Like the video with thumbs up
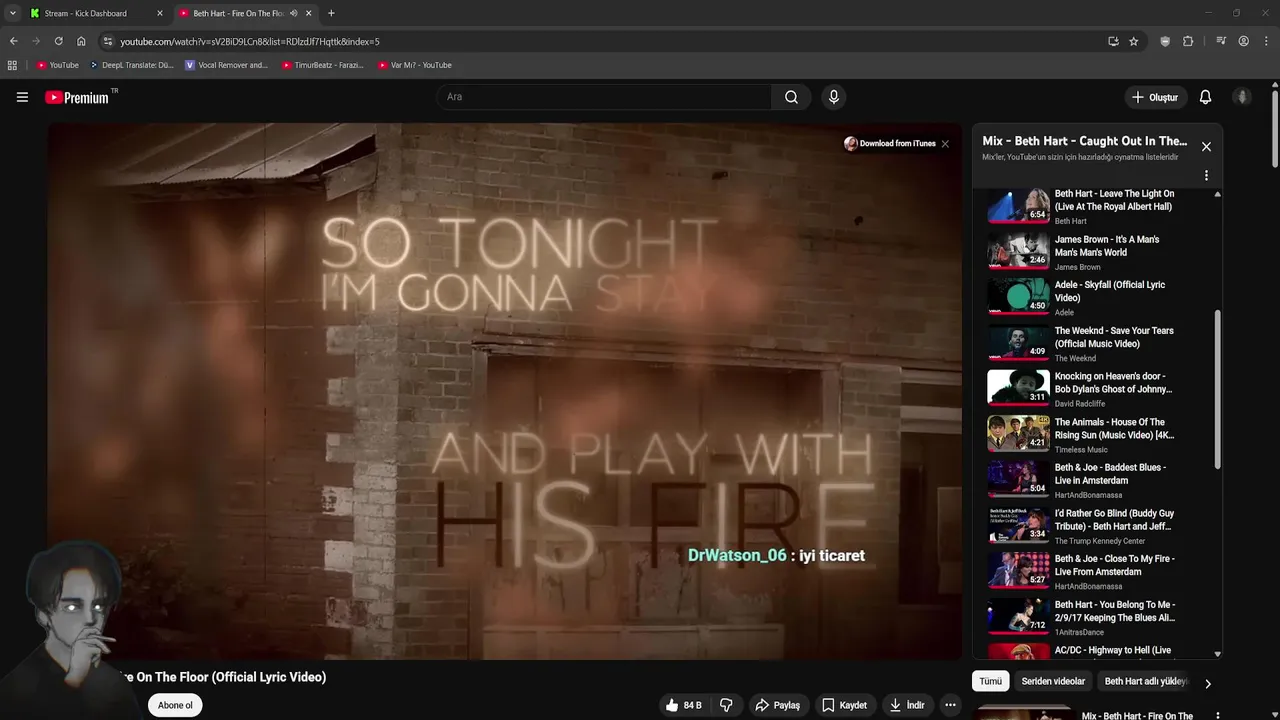 [x=683, y=705]
